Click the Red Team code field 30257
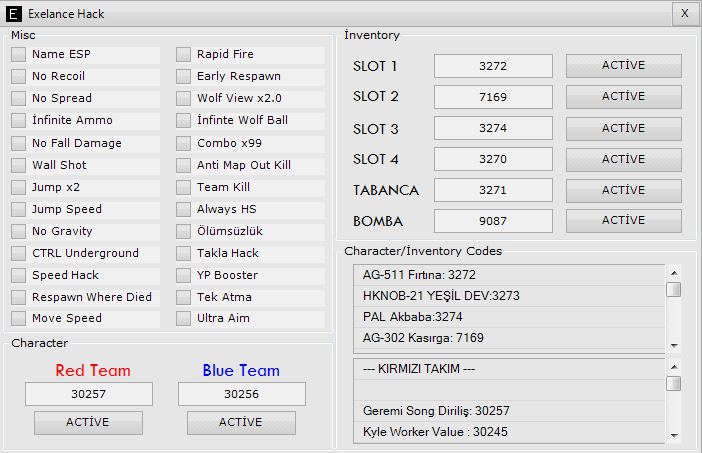This screenshot has width=702, height=453. coord(89,394)
